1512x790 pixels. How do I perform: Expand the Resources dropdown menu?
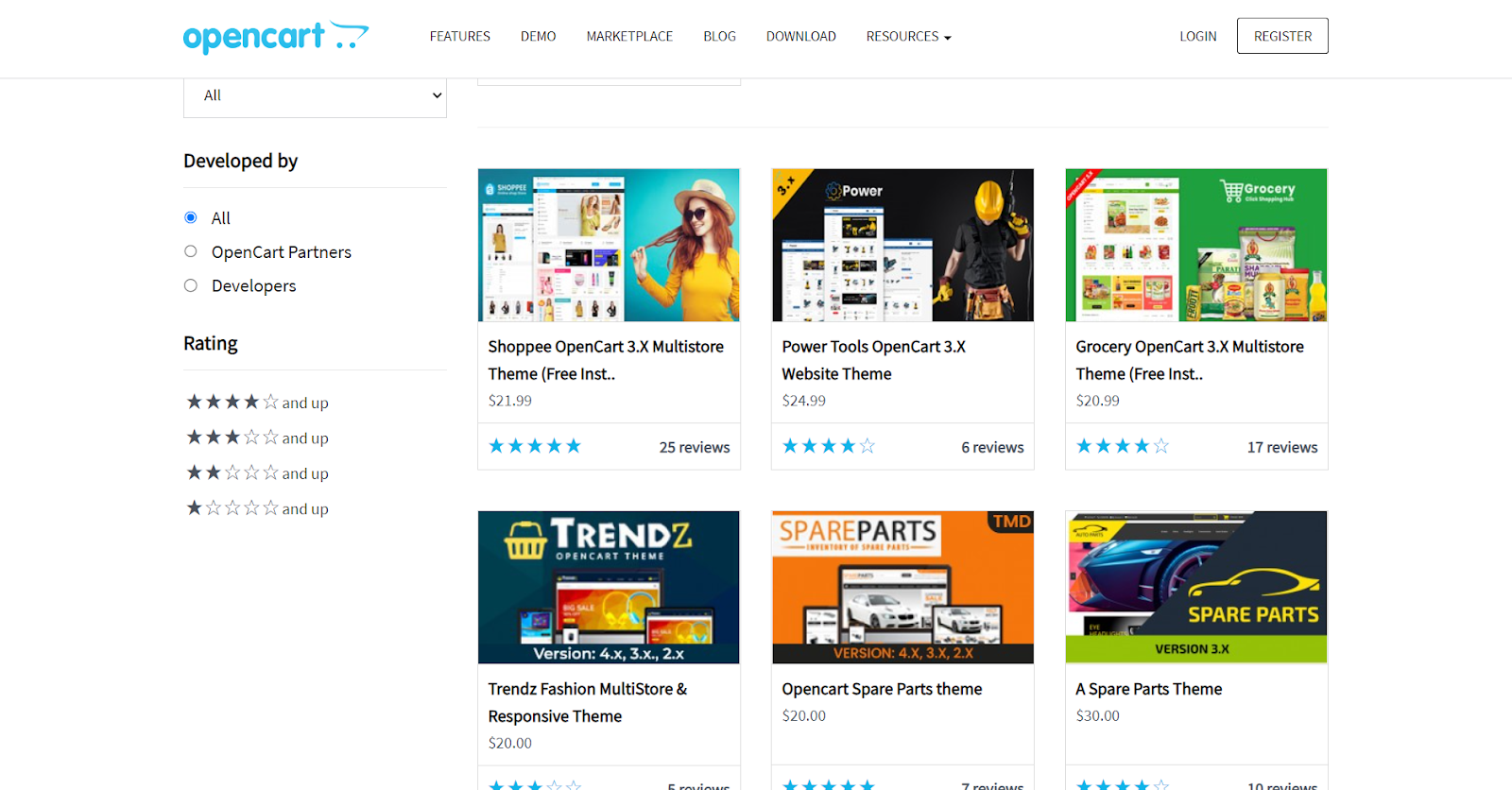908,37
